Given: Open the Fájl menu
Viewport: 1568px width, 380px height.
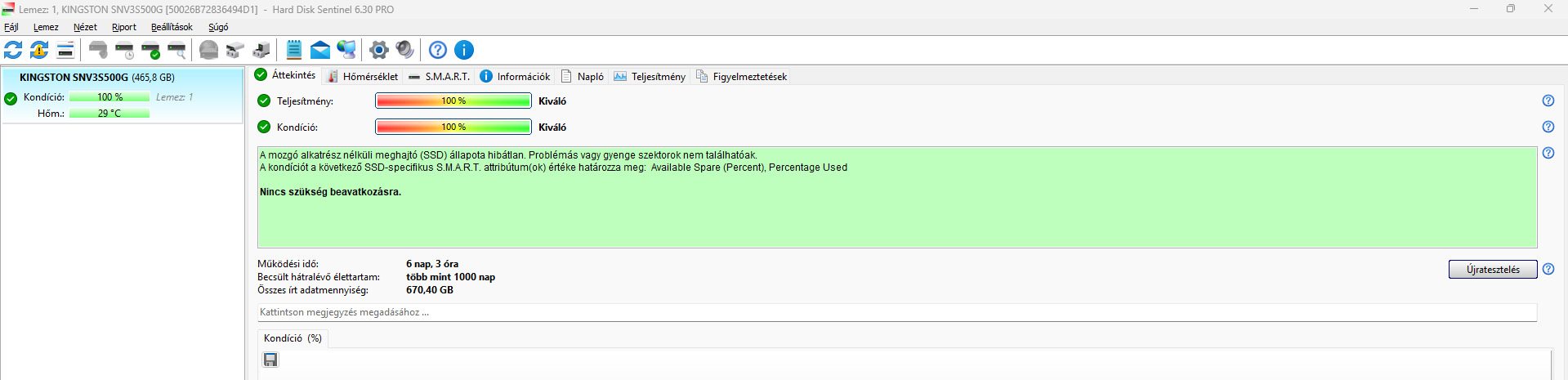Looking at the screenshot, I should (11, 27).
